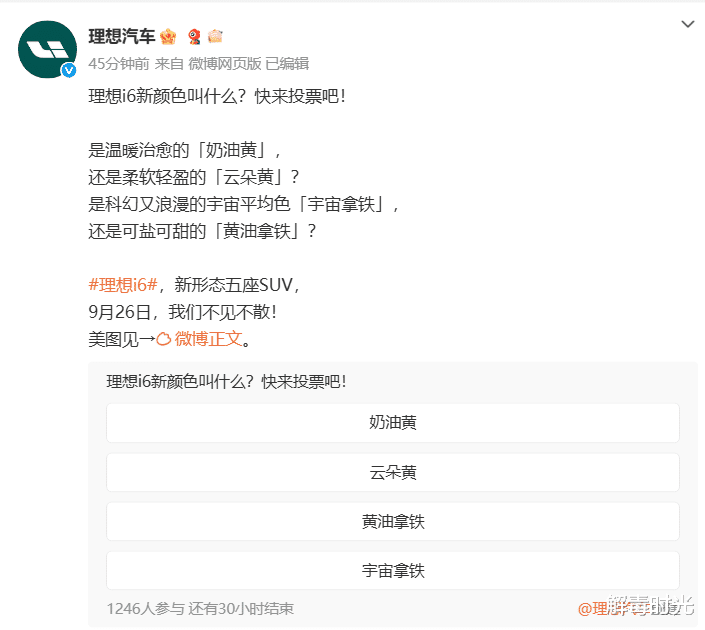Click the 1246人参与 participant count
This screenshot has width=705, height=630.
point(146,609)
